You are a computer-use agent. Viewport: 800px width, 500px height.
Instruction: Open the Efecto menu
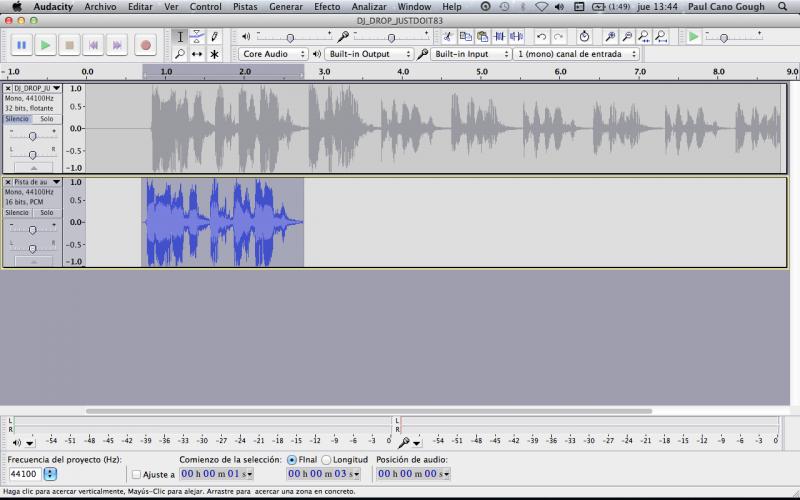tap(326, 6)
